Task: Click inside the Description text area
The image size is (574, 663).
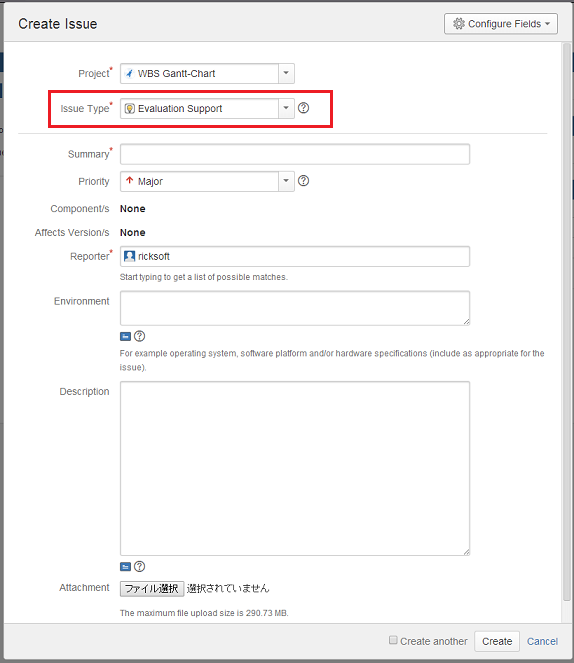Action: click(x=295, y=468)
